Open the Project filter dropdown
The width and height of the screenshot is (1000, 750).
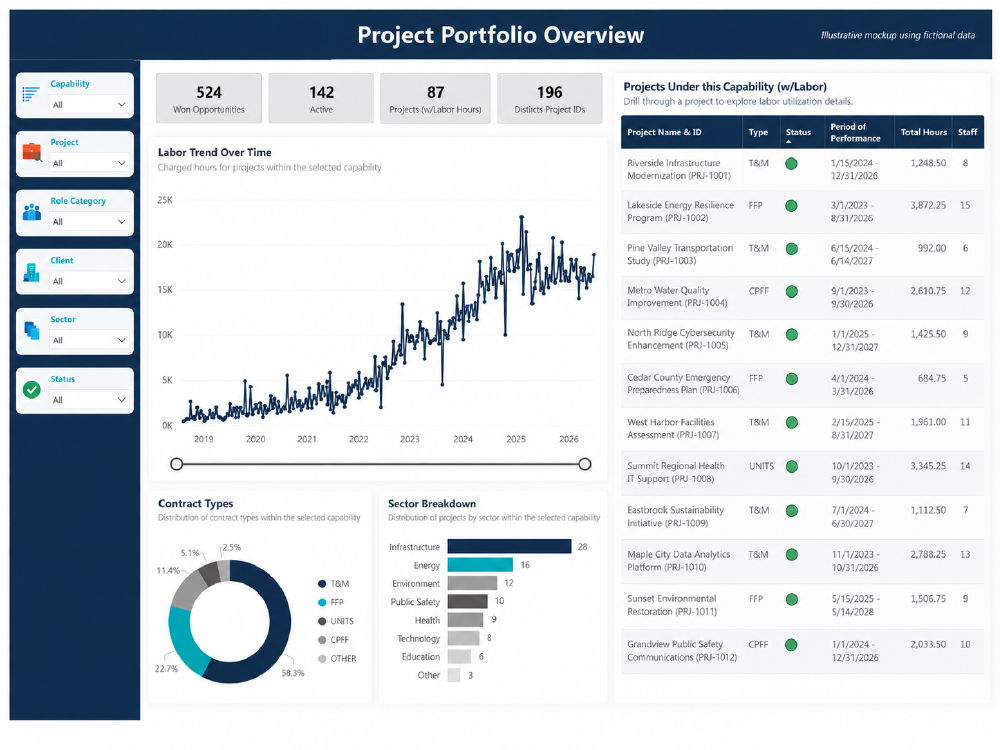click(x=89, y=163)
